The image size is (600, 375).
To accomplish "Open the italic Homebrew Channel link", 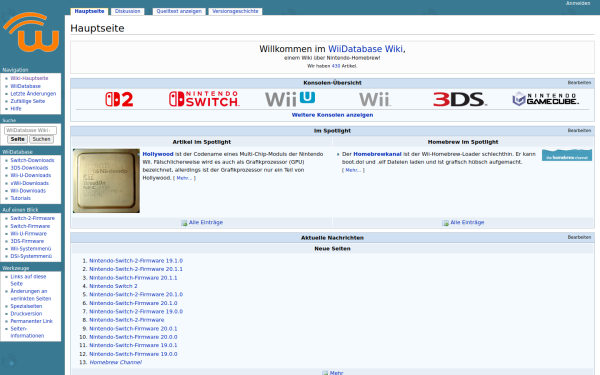I will (x=116, y=362).
